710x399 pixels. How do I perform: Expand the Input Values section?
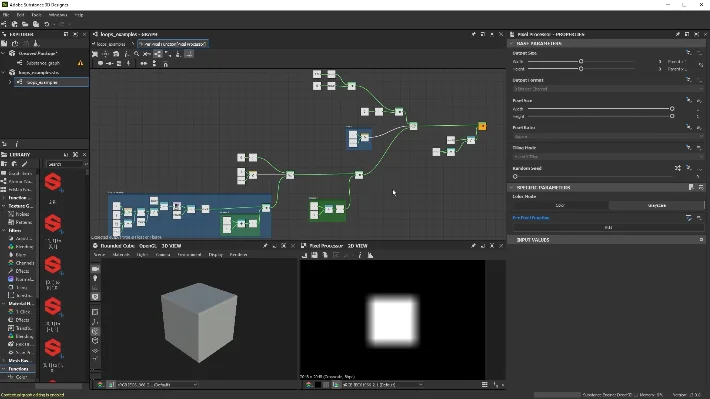(512, 240)
